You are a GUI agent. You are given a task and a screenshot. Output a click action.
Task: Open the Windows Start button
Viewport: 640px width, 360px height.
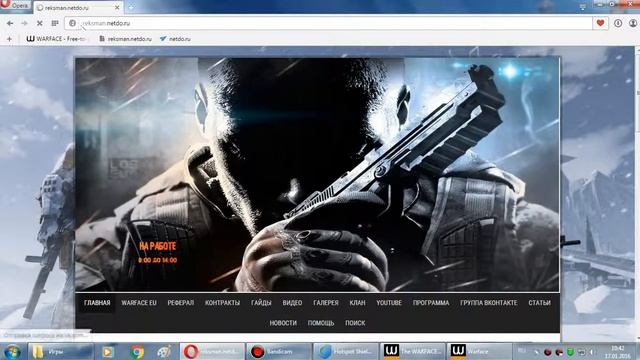(x=12, y=351)
